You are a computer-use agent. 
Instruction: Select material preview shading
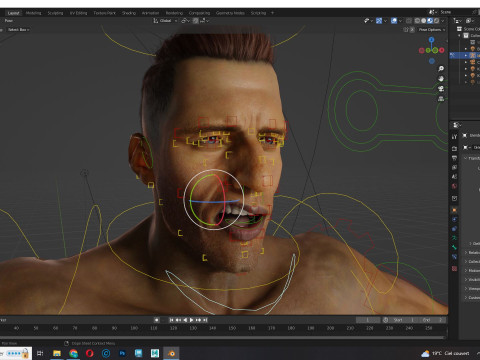(x=430, y=21)
